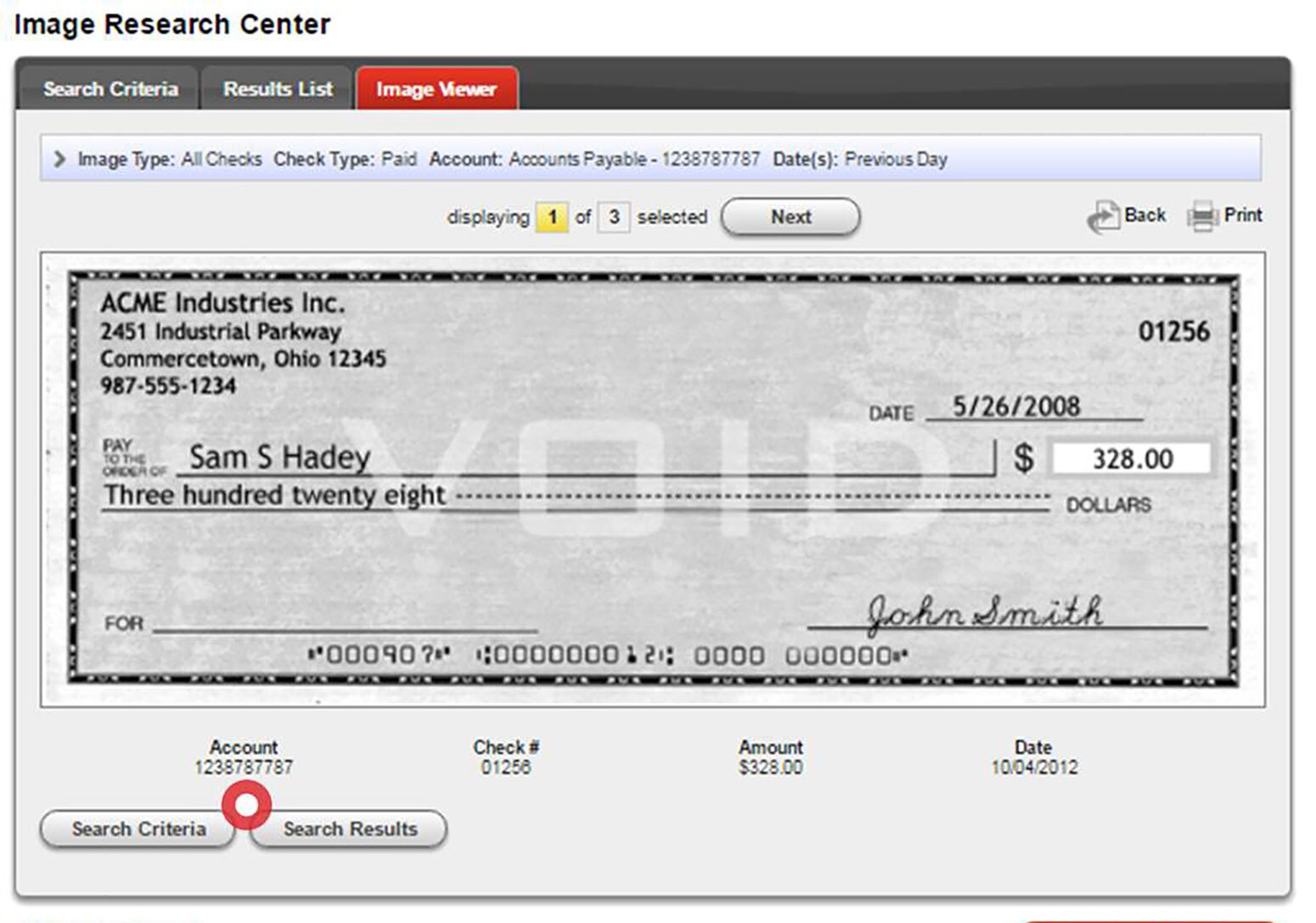The image size is (1316, 923).
Task: Click the account number below the check
Action: point(244,768)
